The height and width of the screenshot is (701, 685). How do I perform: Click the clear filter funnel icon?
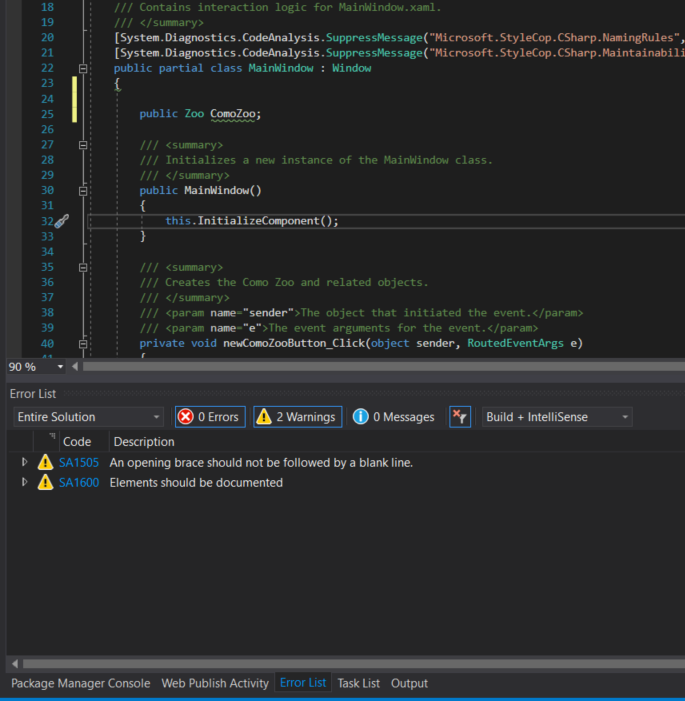(460, 417)
